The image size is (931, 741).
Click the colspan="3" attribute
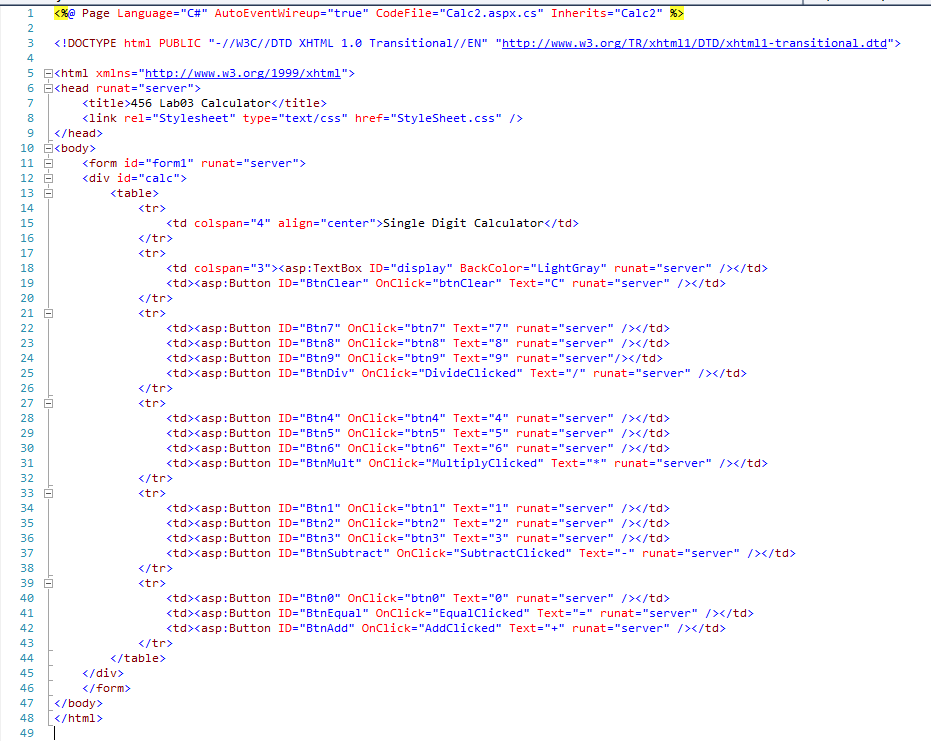point(232,268)
